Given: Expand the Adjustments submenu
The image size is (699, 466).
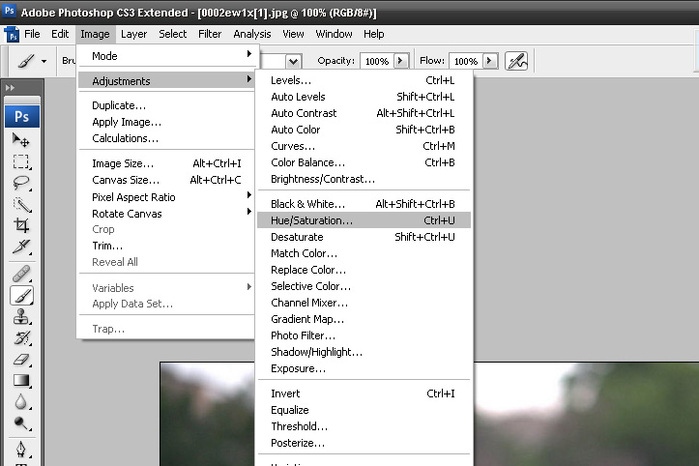Looking at the screenshot, I should tap(166, 81).
